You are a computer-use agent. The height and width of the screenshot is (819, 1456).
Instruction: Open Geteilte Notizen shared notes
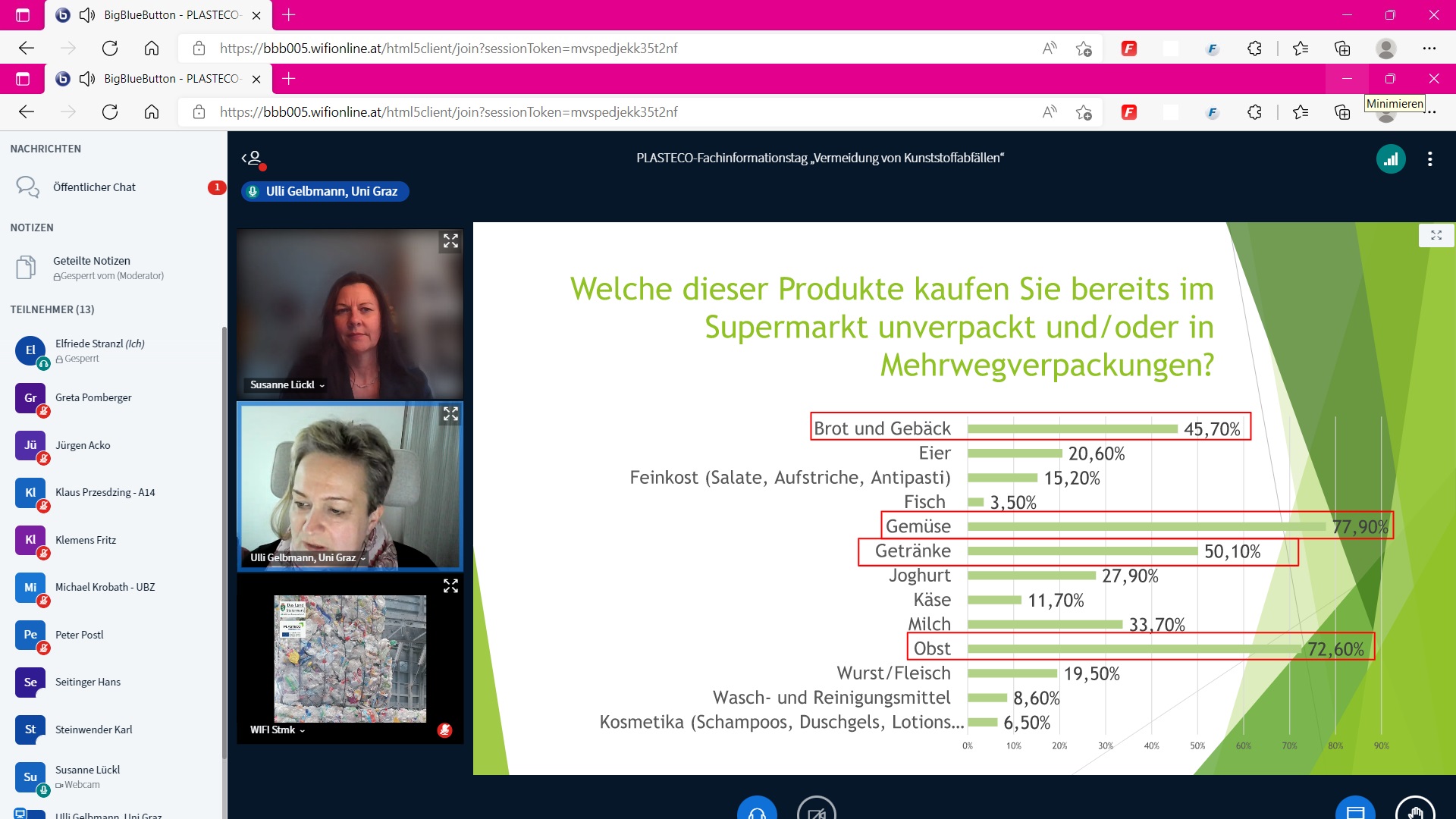click(114, 268)
